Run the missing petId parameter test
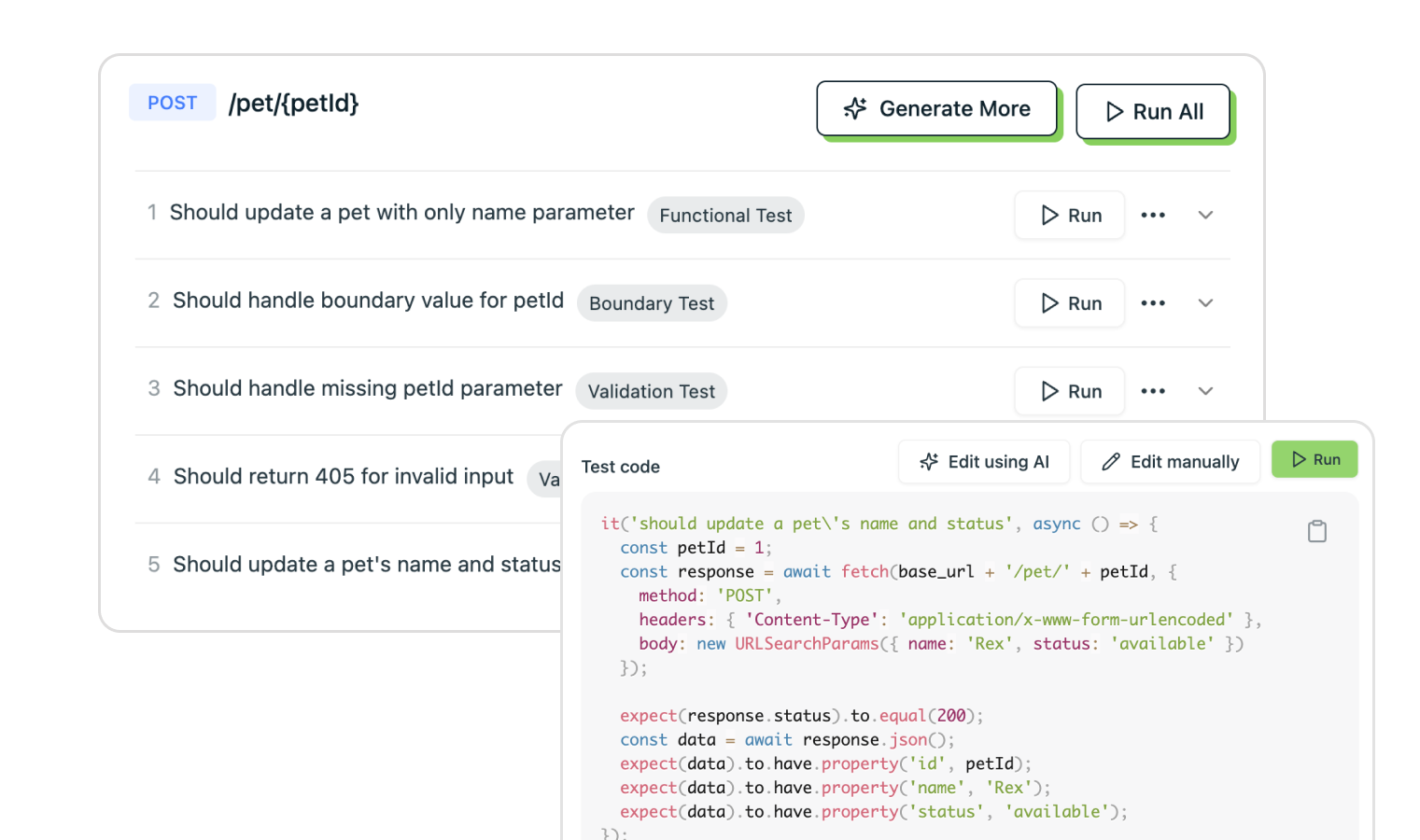Viewport: 1420px width, 840px height. point(1070,391)
